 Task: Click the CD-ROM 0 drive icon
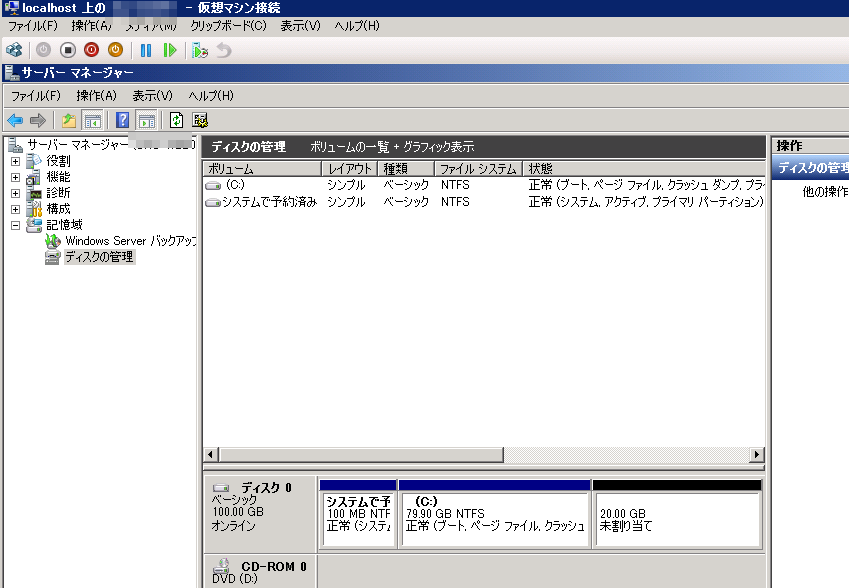pos(221,566)
